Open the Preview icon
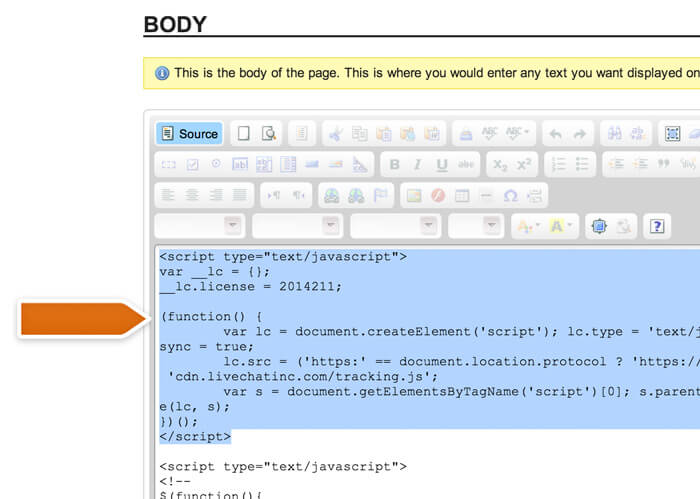The width and height of the screenshot is (700, 499). tap(268, 133)
